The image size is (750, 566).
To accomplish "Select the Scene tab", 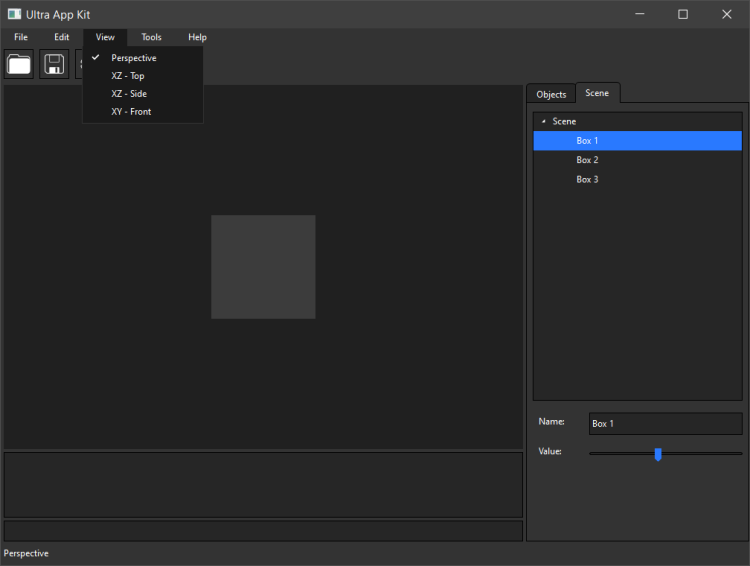I will coord(597,93).
